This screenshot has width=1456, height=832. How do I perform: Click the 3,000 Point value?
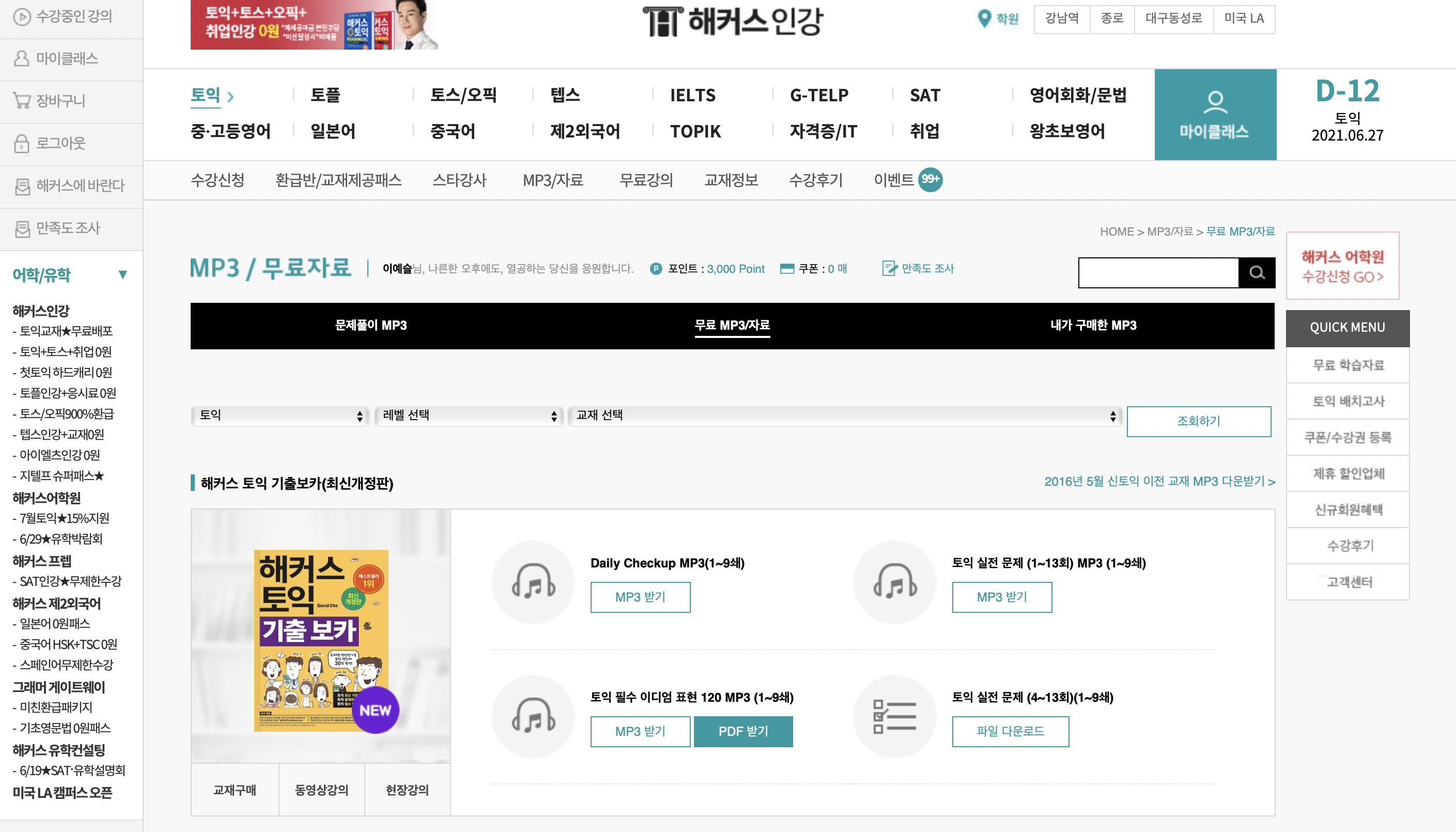click(x=736, y=269)
